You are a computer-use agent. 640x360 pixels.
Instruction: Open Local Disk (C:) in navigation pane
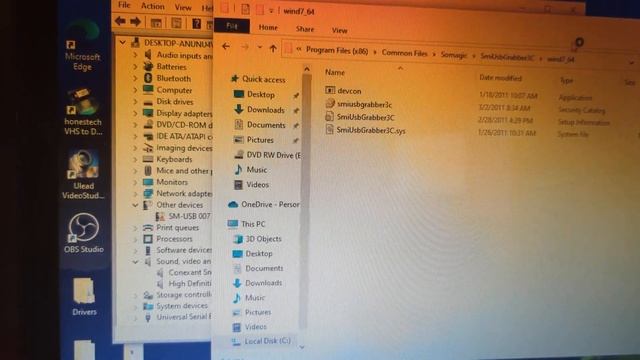point(262,341)
